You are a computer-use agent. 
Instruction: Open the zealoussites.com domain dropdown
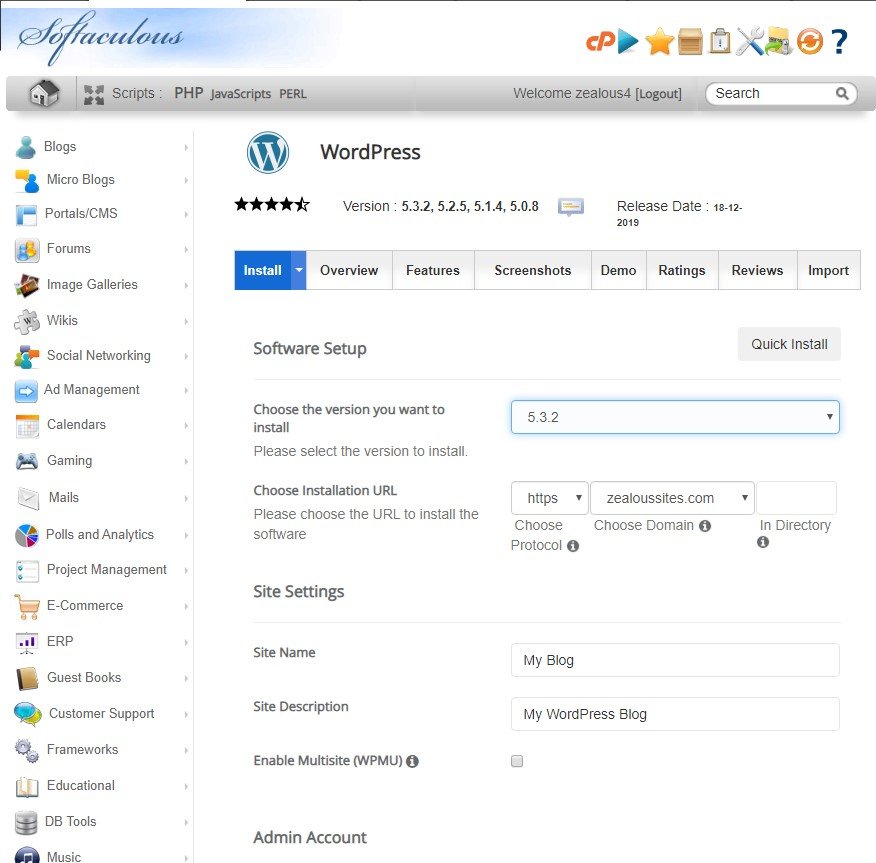pyautogui.click(x=672, y=498)
